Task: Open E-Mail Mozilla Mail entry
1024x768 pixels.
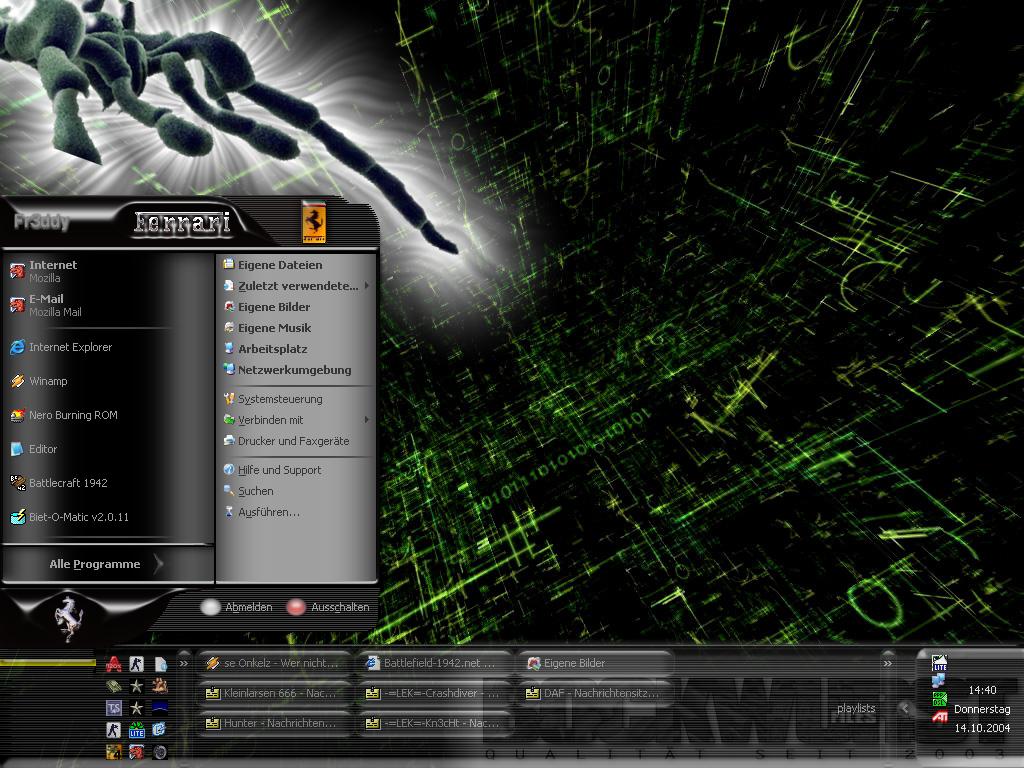Action: (x=108, y=305)
